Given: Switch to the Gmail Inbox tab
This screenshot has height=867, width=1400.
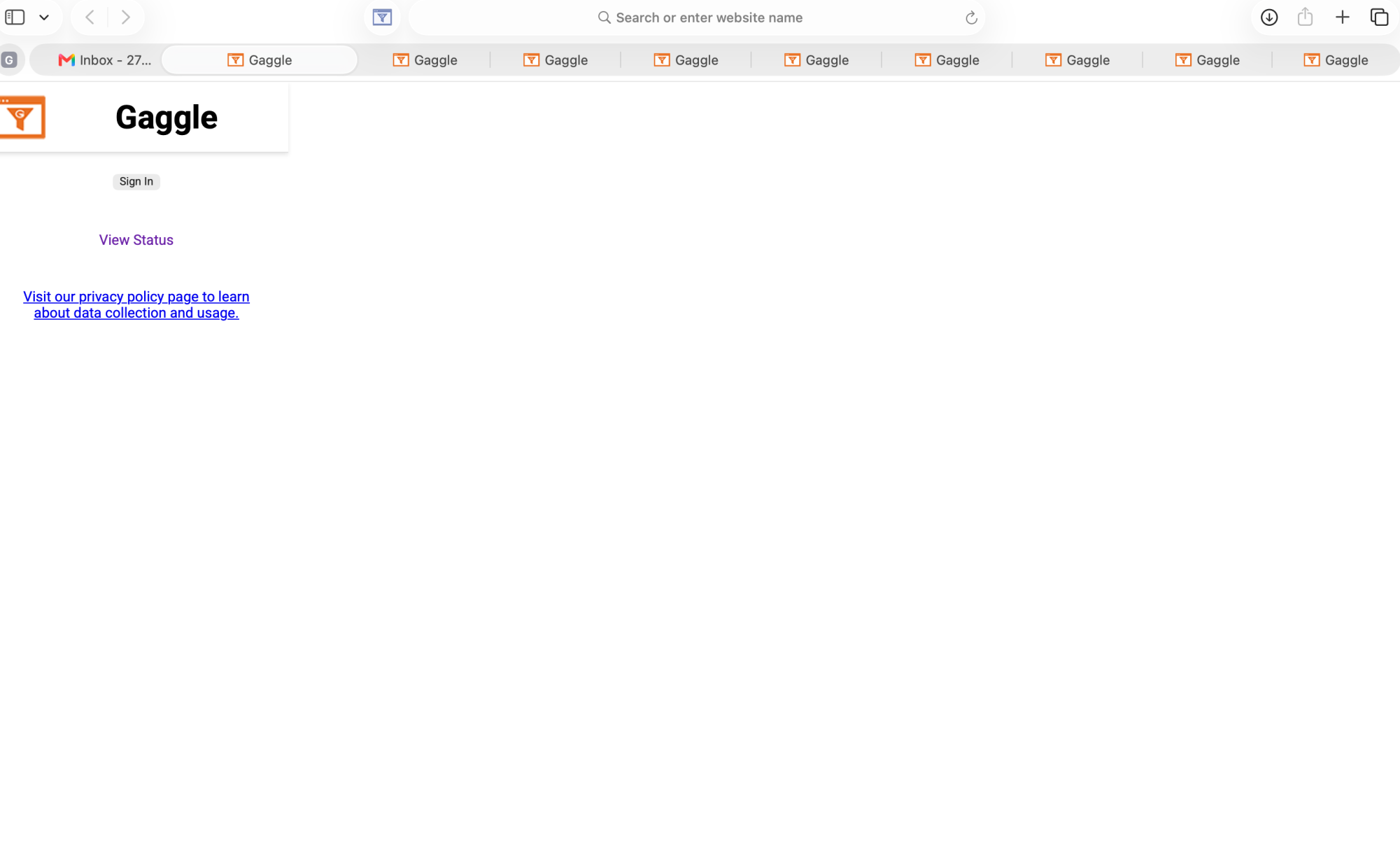Looking at the screenshot, I should click(104, 60).
